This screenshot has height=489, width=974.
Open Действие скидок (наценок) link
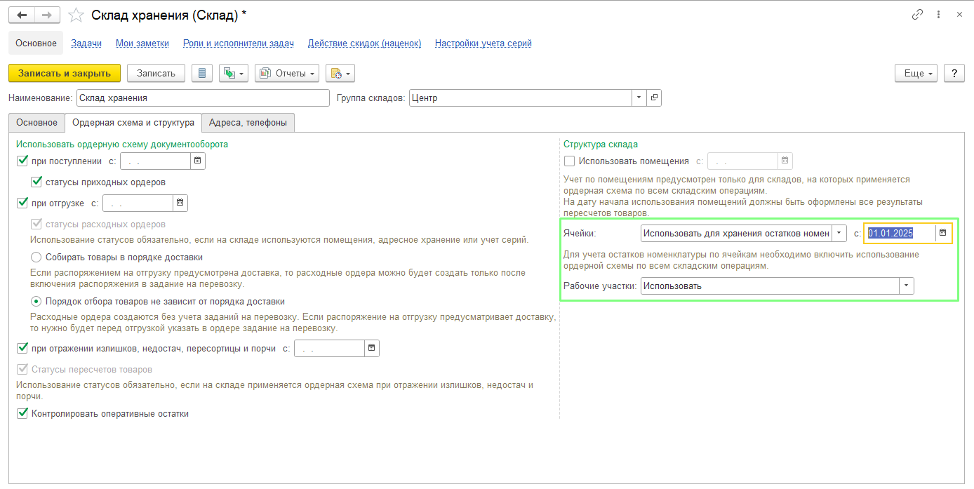(365, 43)
